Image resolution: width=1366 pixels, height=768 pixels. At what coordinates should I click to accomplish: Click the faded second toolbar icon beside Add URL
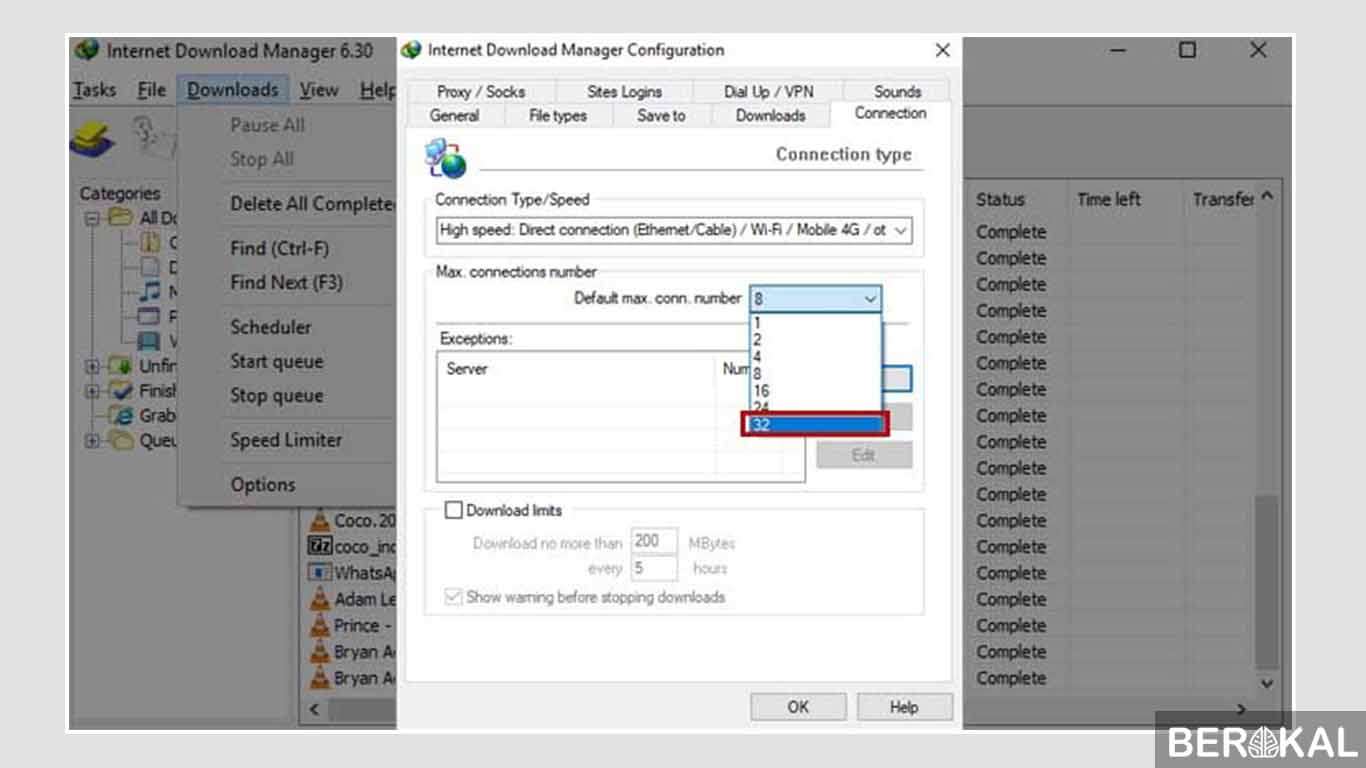[x=152, y=138]
